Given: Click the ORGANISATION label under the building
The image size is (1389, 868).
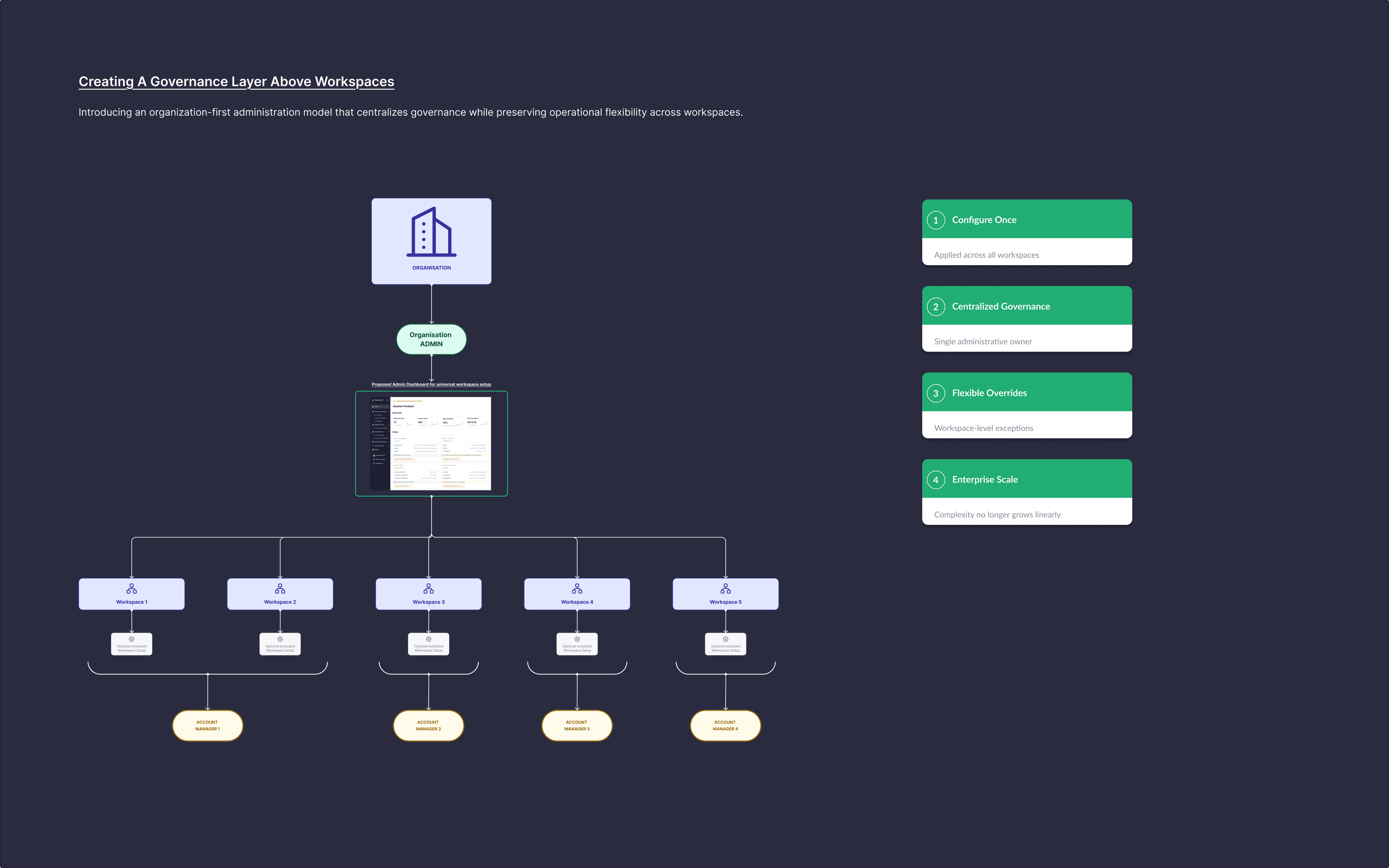Looking at the screenshot, I should (432, 268).
